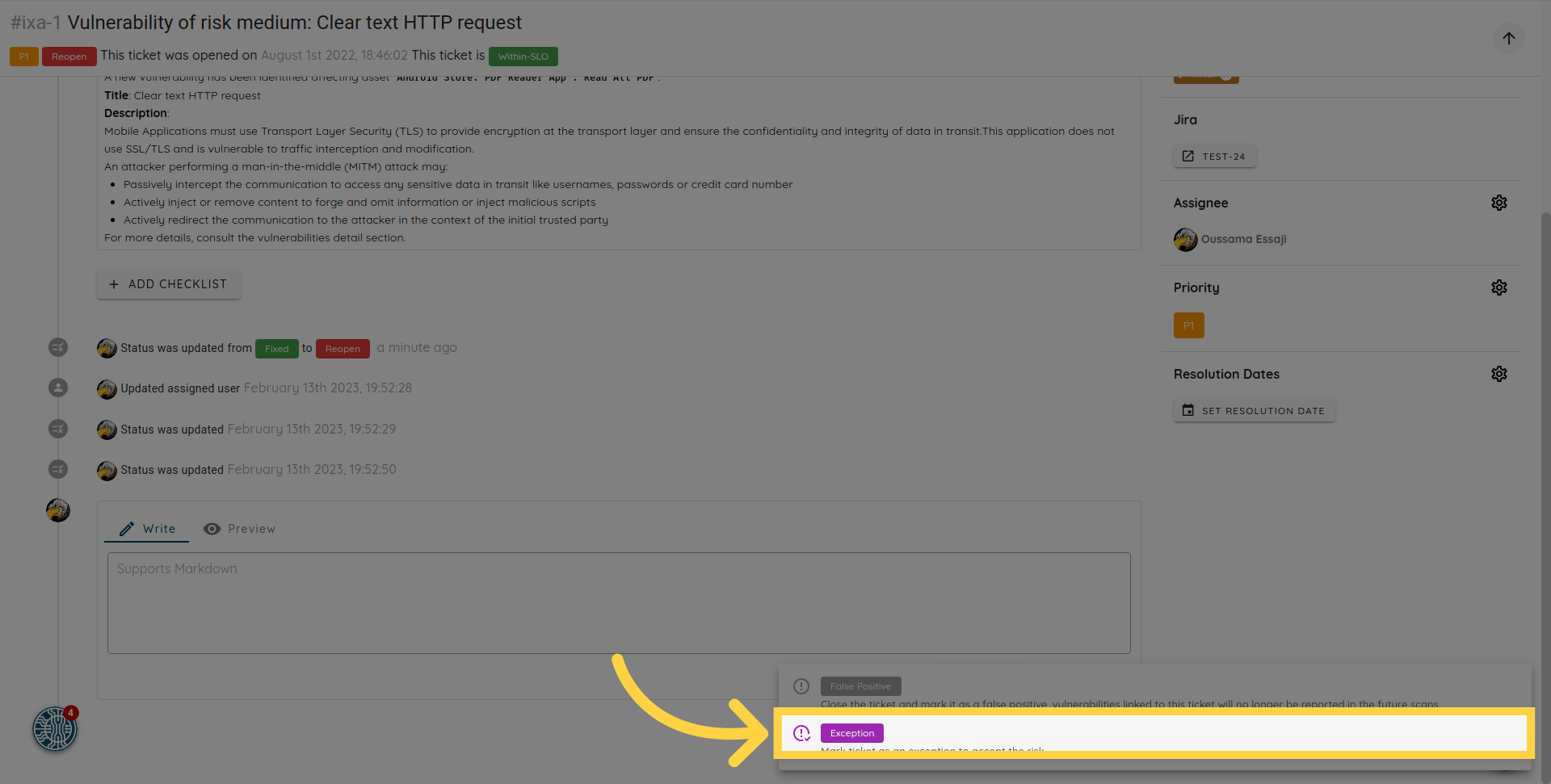Open Resolution Dates settings gear

point(1498,374)
